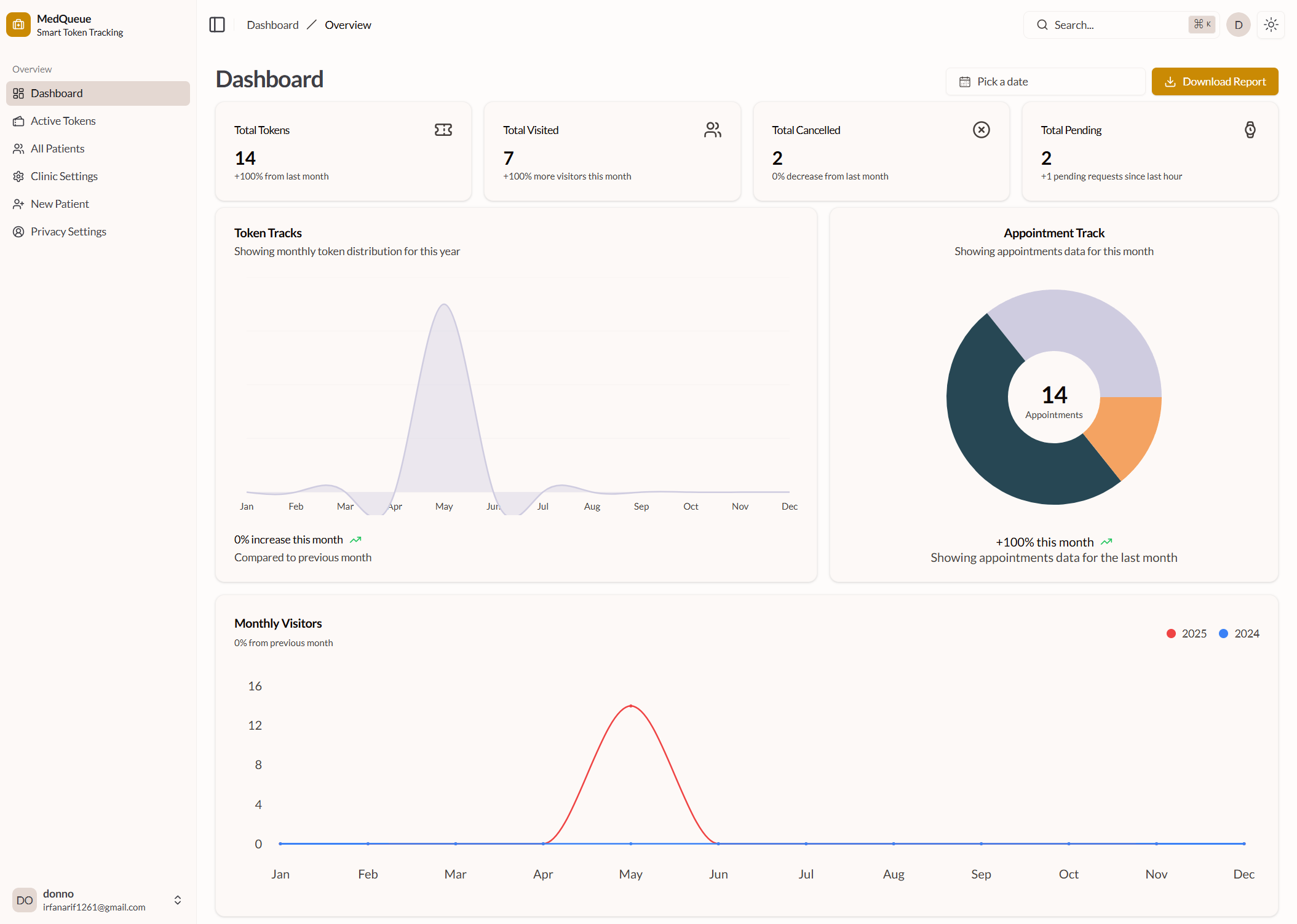Click the orange donut chart segment
The image size is (1297, 924).
[1127, 430]
